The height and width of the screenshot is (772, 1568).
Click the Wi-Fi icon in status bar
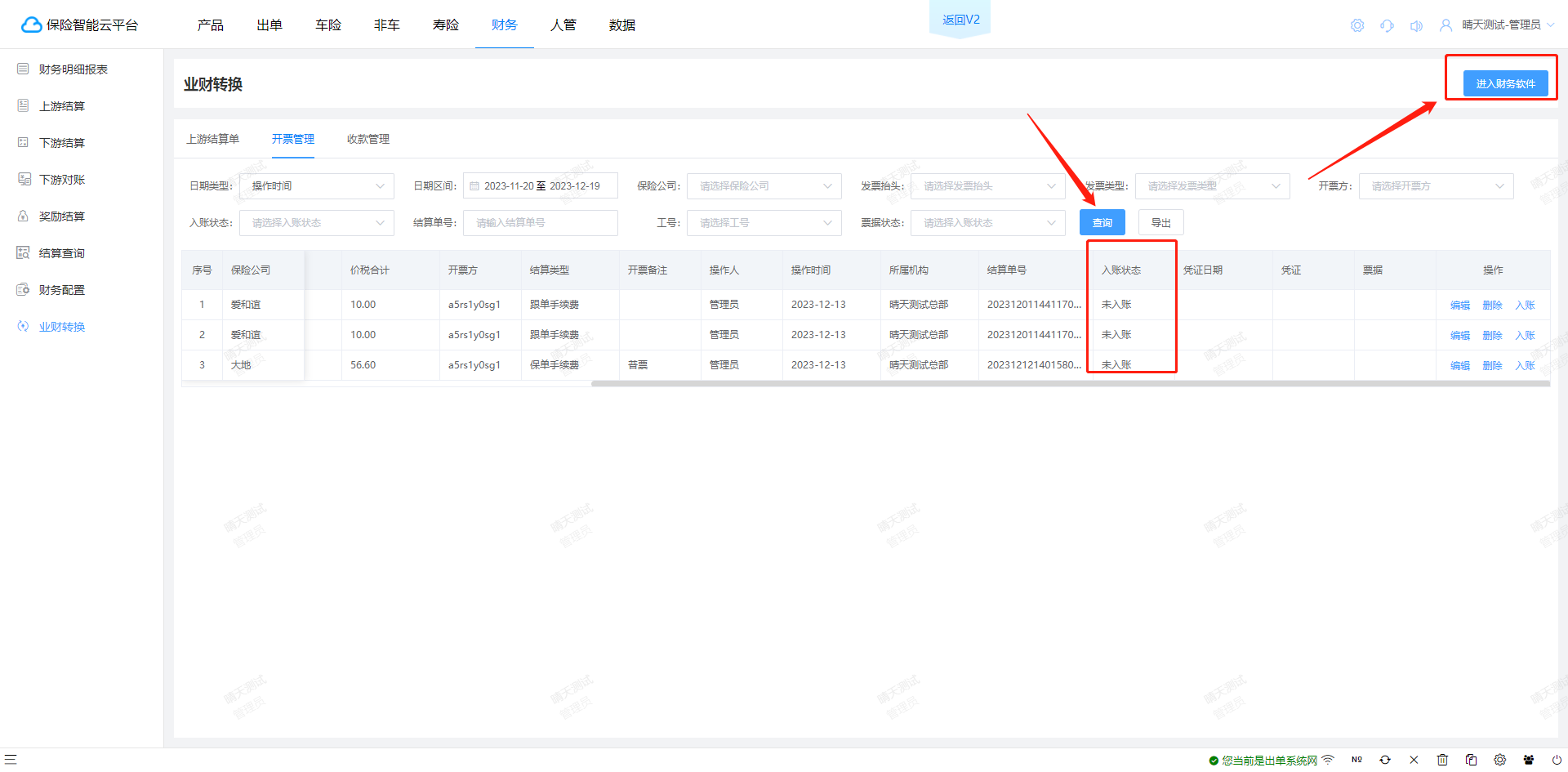pos(1328,760)
